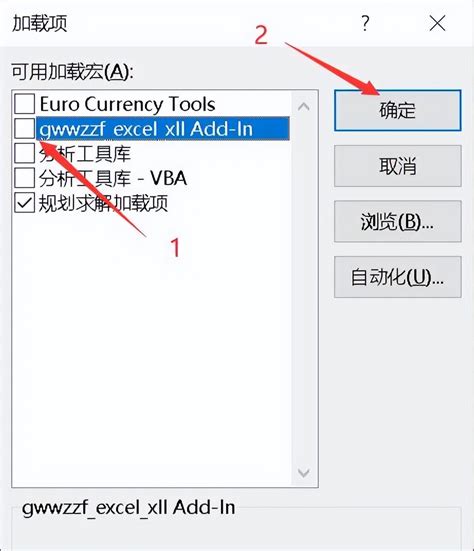Open the 自动化(U)... dialog button
474x551 pixels.
tap(397, 277)
